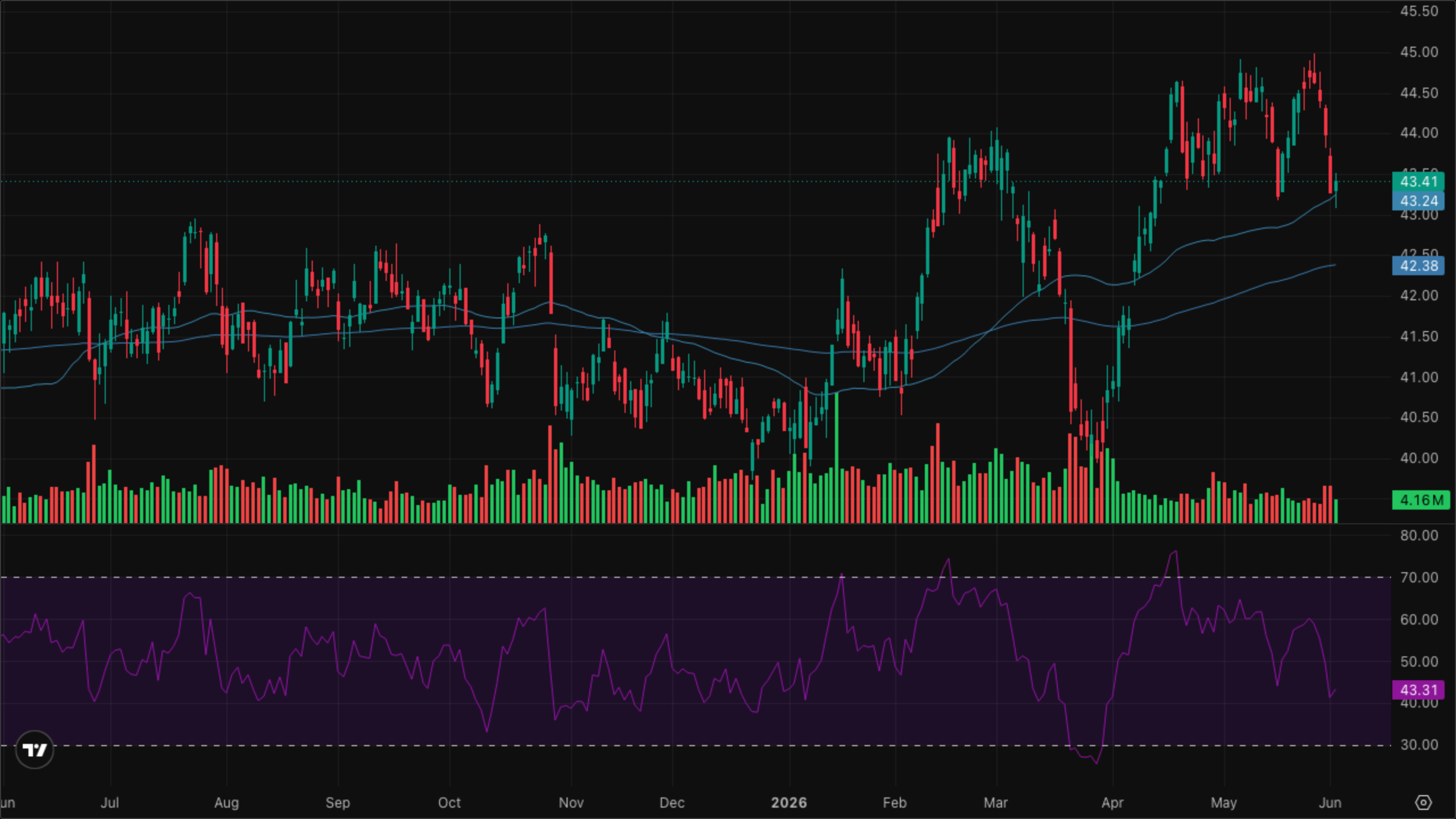Click the 40.00 price scale label
This screenshot has height=819, width=1456.
[x=1418, y=458]
